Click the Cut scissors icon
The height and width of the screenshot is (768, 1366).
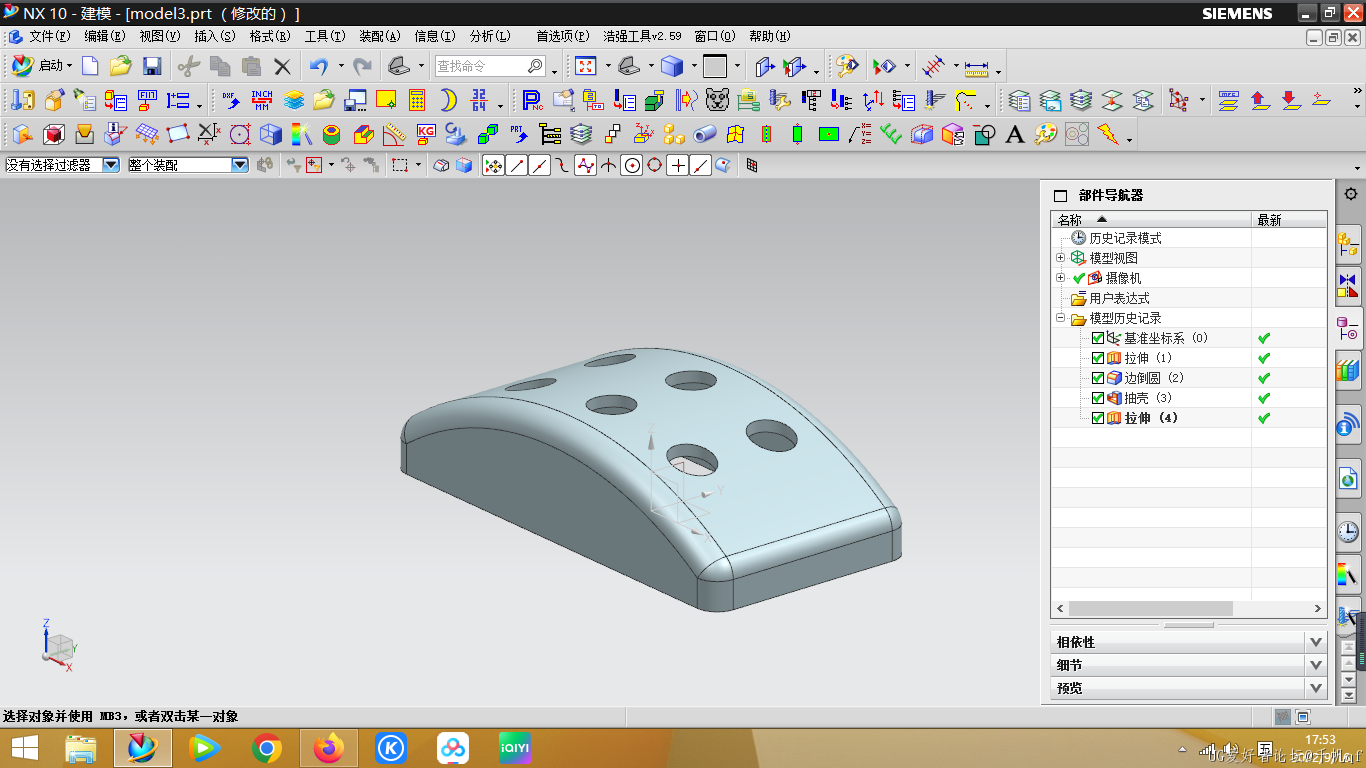click(x=188, y=66)
